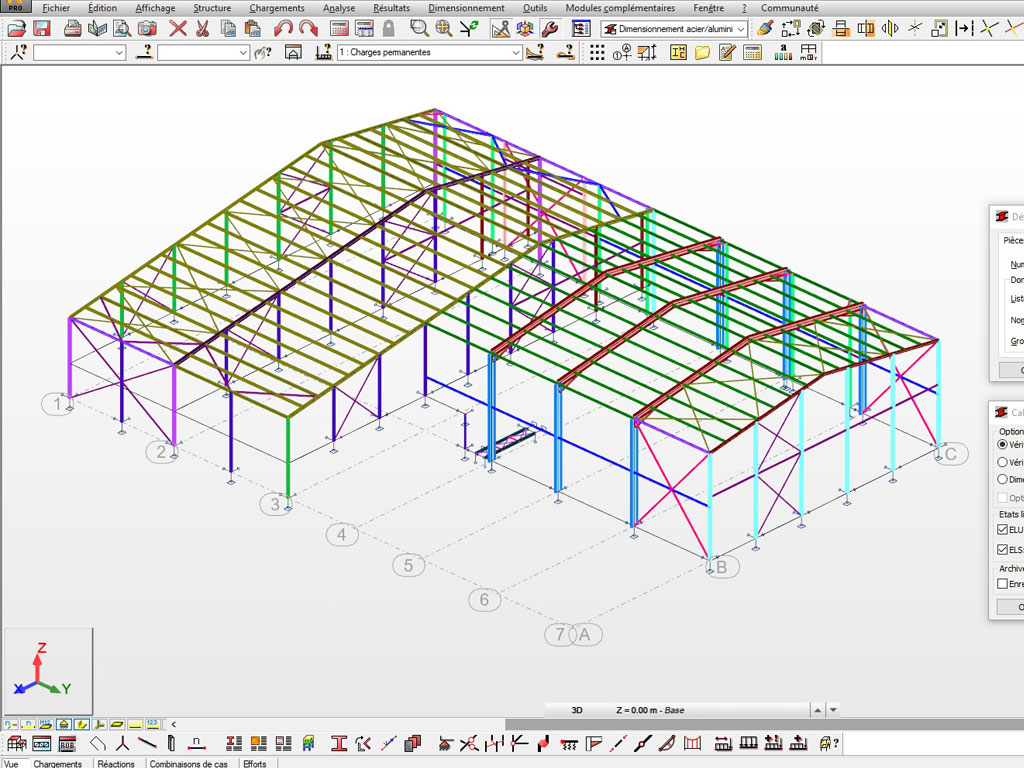Click bar drawing icon in bottom toolbar
This screenshot has width=1024, height=768.
click(147, 743)
